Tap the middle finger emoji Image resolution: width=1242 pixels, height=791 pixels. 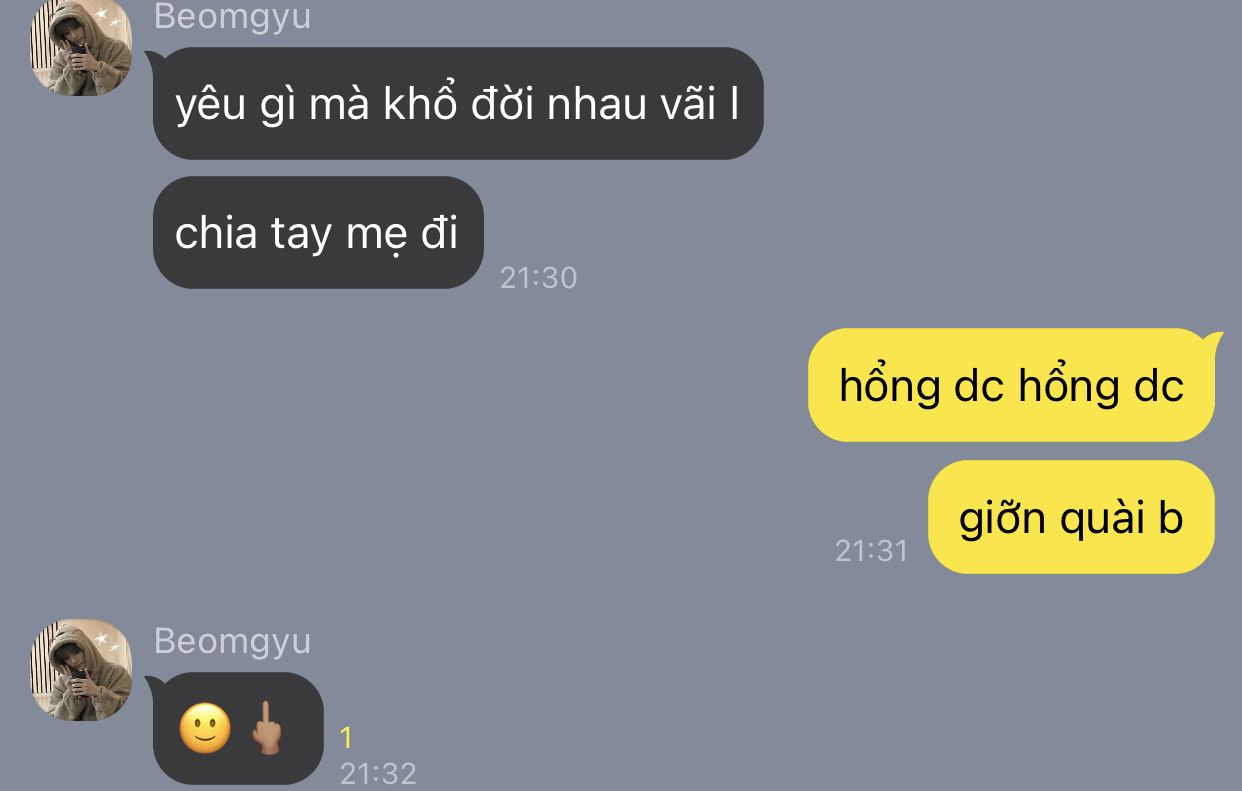(266, 729)
